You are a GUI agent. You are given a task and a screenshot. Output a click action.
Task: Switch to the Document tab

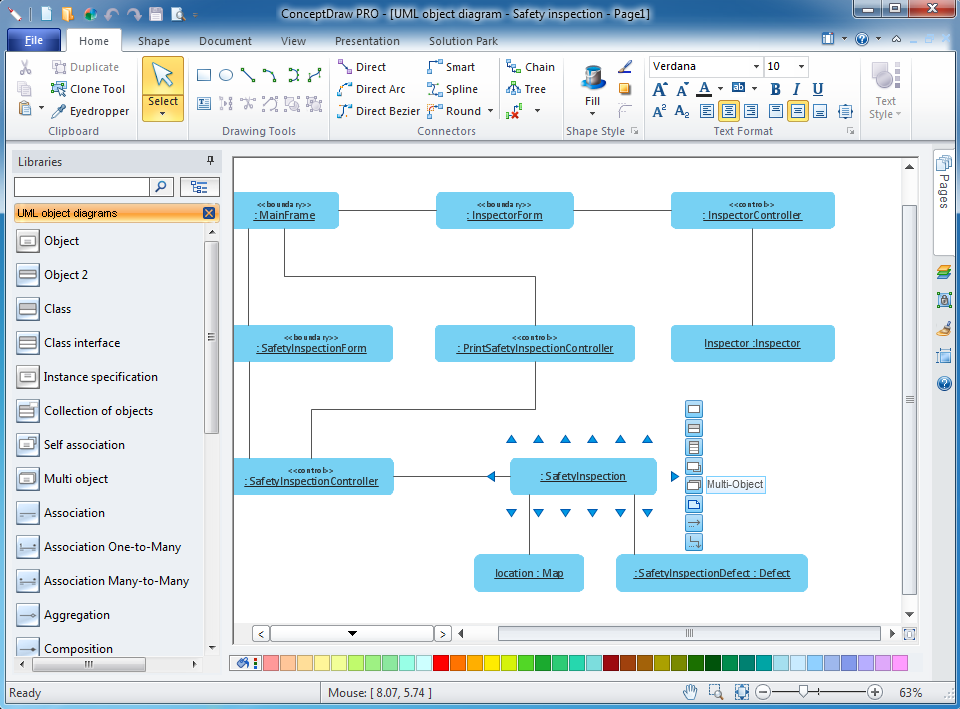[x=225, y=41]
